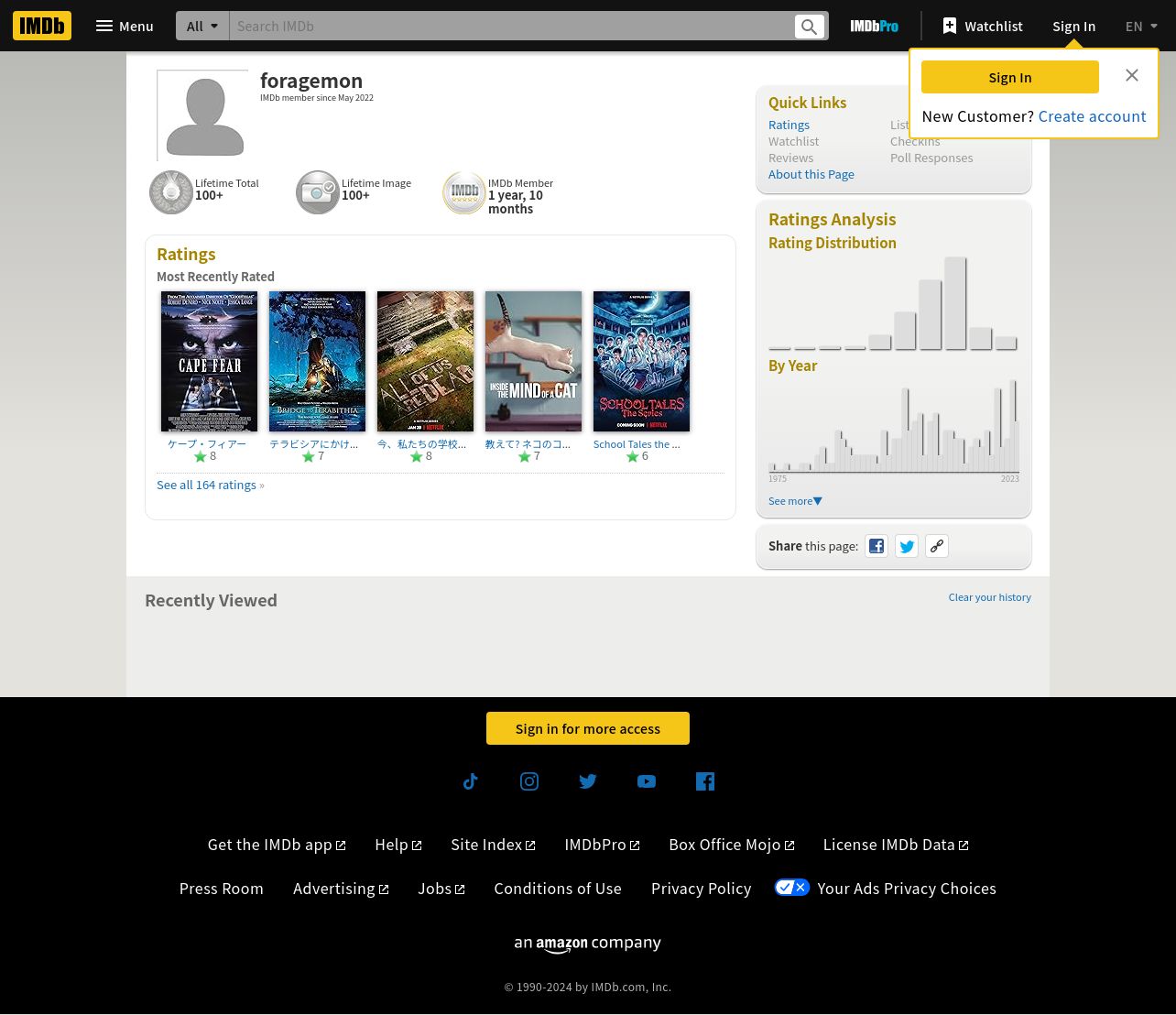Viewport: 1176px width, 1015px height.
Task: Open IMDbPro from the header
Action: pyautogui.click(x=874, y=26)
